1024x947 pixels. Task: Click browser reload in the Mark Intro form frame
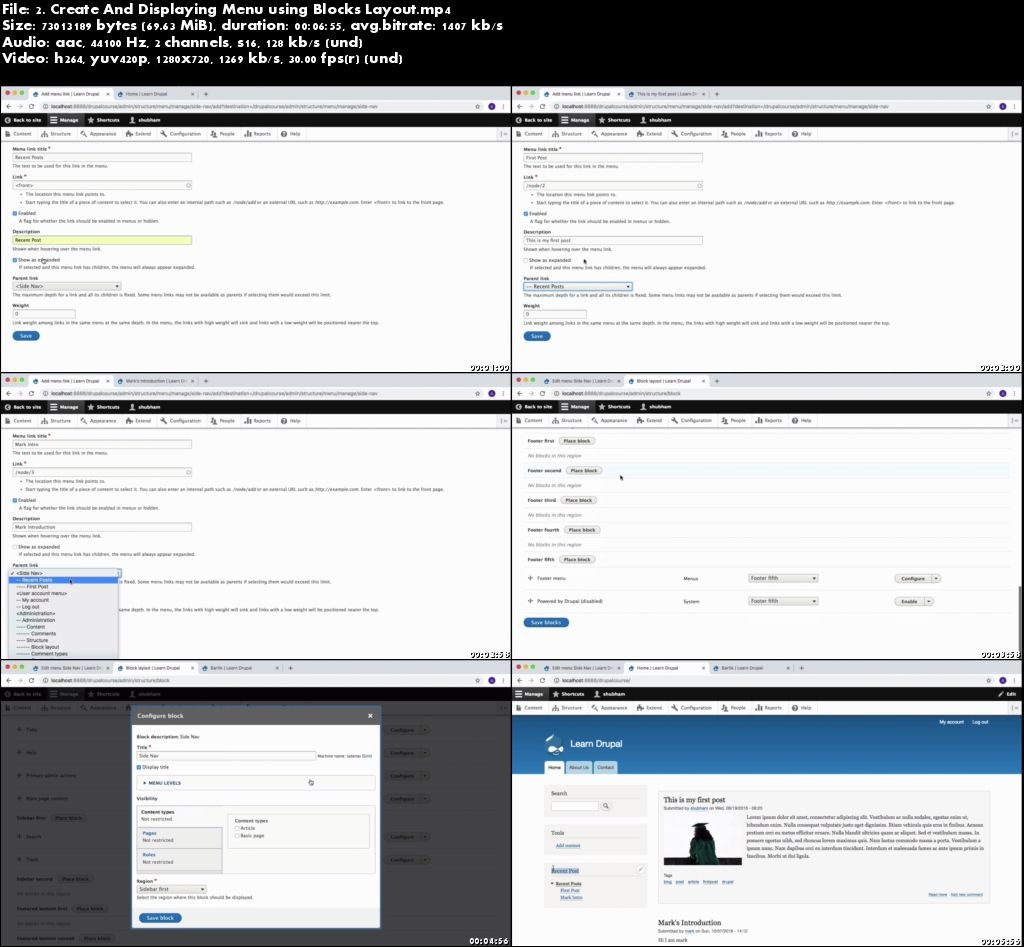click(31, 393)
